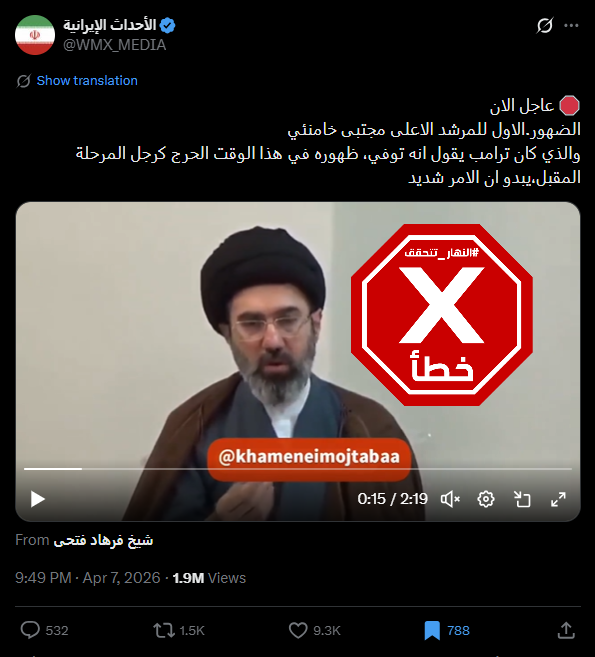Unmute the video via speaker icon
This screenshot has width=595, height=657.
pyautogui.click(x=450, y=499)
